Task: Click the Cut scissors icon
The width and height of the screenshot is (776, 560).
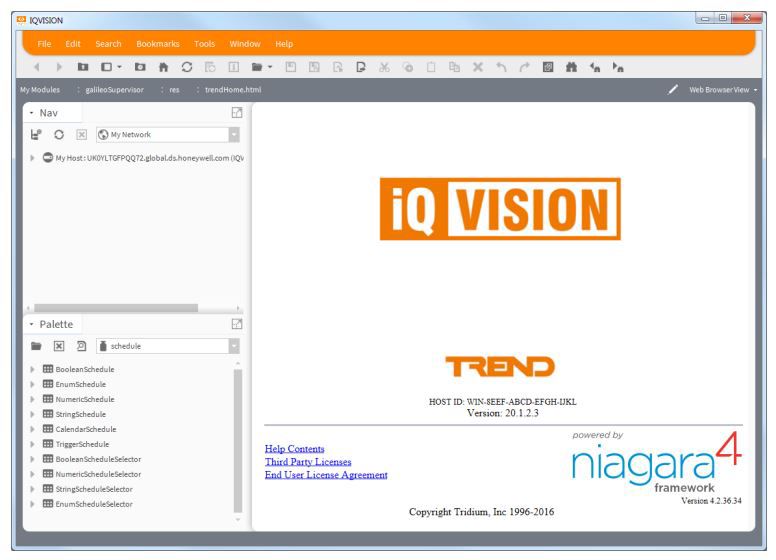Action: point(384,67)
